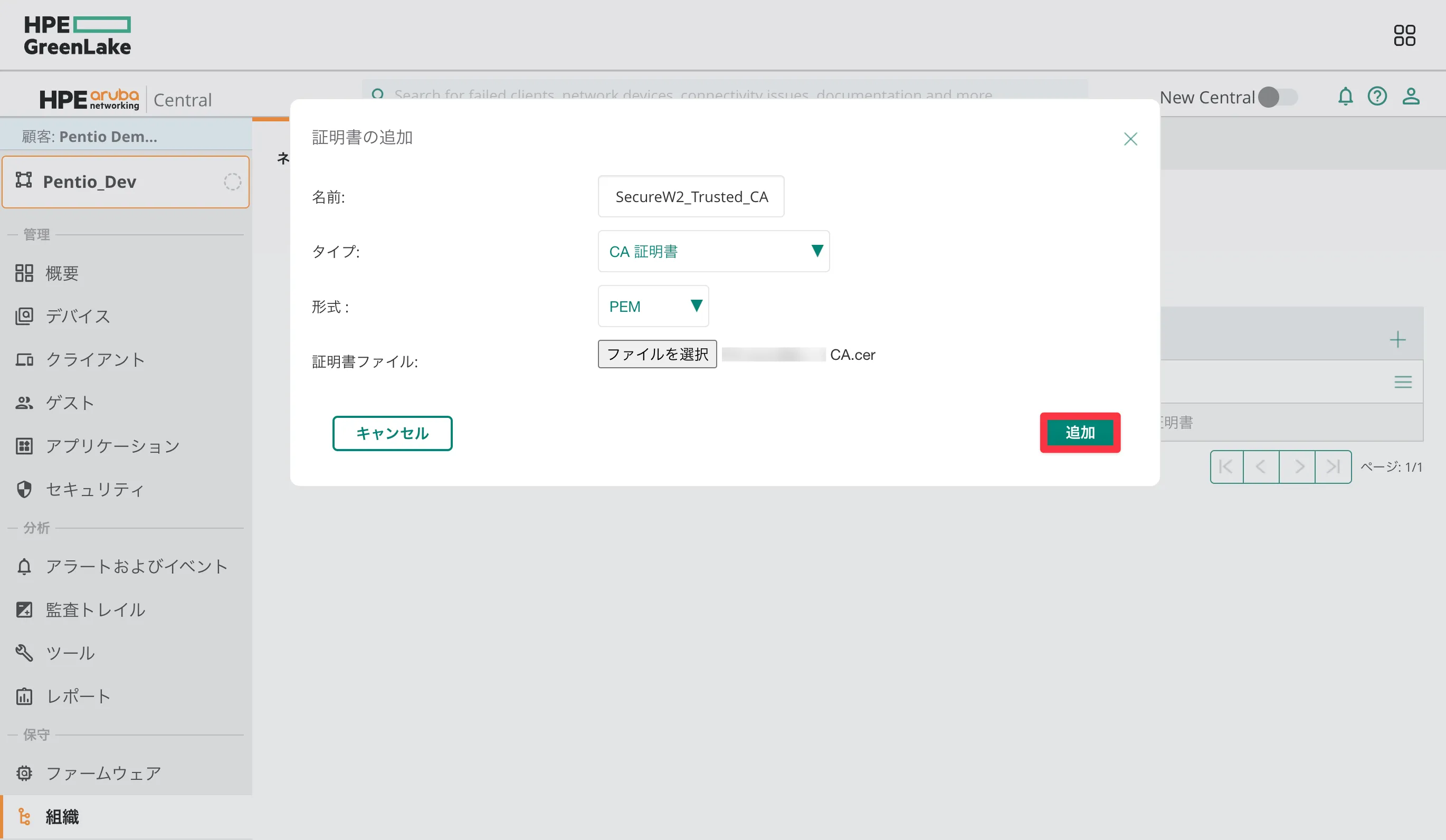
Task: Click the 追加 button
Action: point(1079,433)
